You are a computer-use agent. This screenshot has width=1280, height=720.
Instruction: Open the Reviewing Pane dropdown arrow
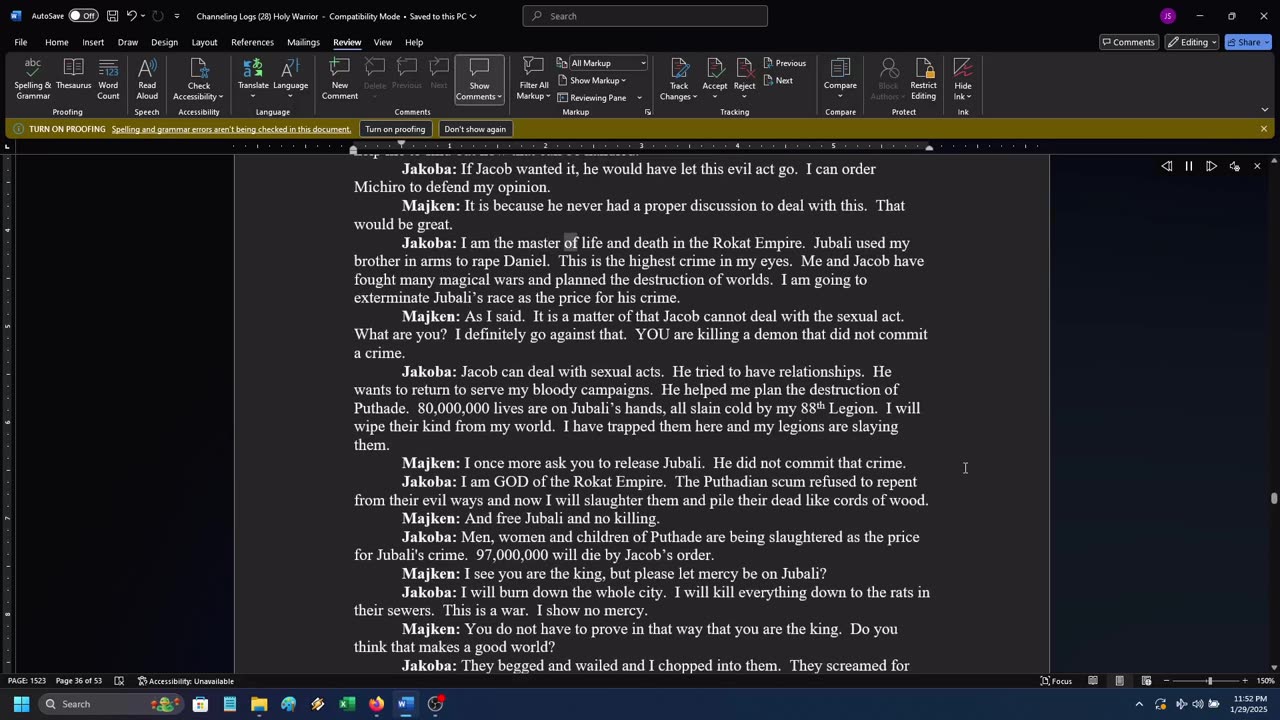coord(639,98)
